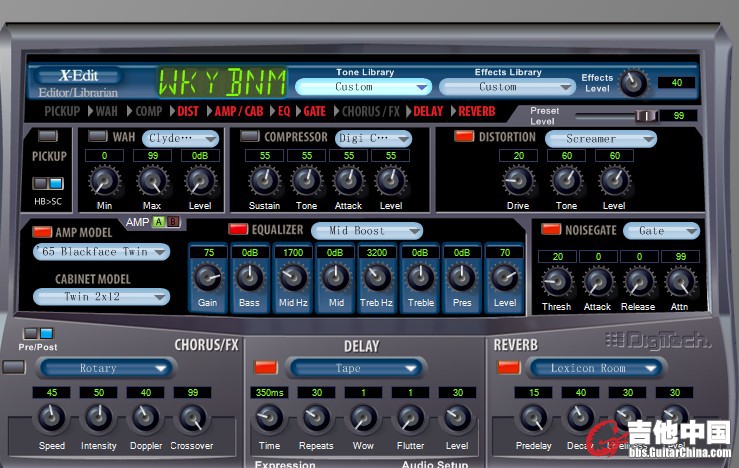Click the Noisegate Release knob
The image size is (739, 468).
click(x=639, y=282)
